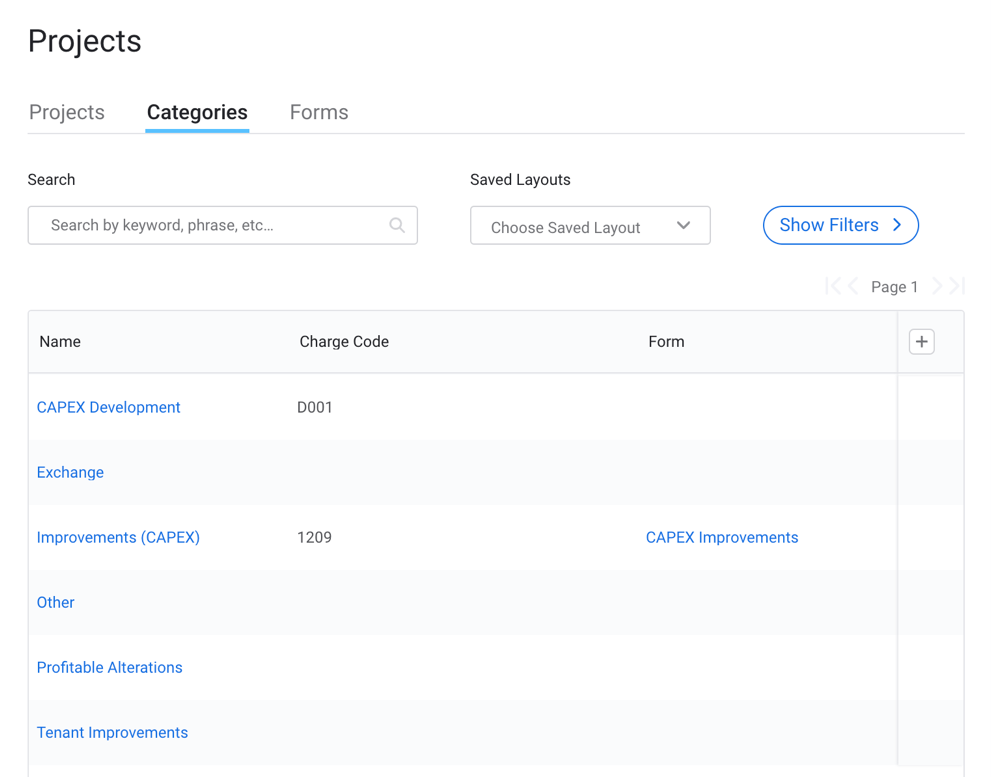Click the plus icon to add column
The width and height of the screenshot is (991, 777).
(x=921, y=342)
